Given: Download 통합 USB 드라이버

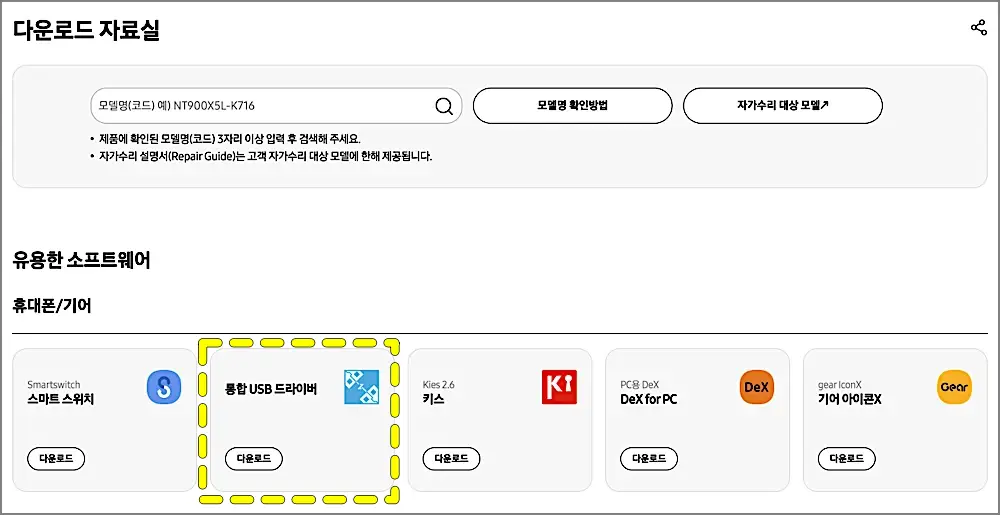Looking at the screenshot, I should (x=254, y=458).
